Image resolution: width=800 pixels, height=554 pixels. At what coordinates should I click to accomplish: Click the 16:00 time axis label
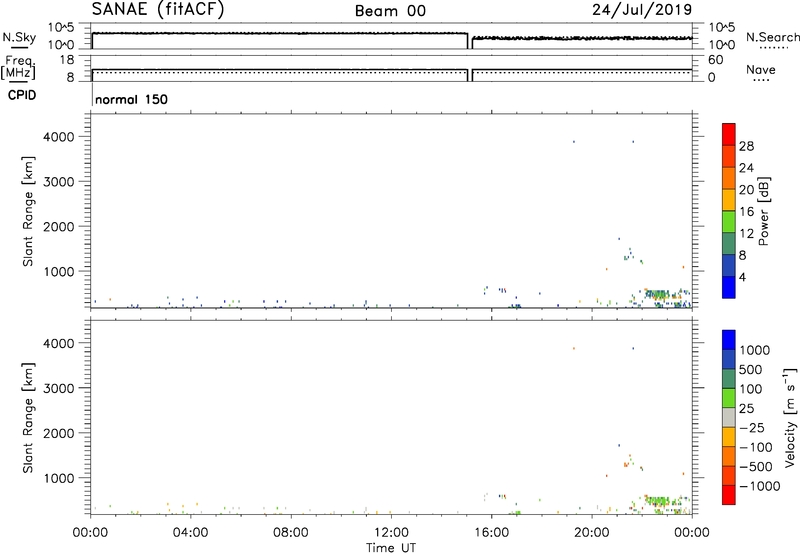491,533
